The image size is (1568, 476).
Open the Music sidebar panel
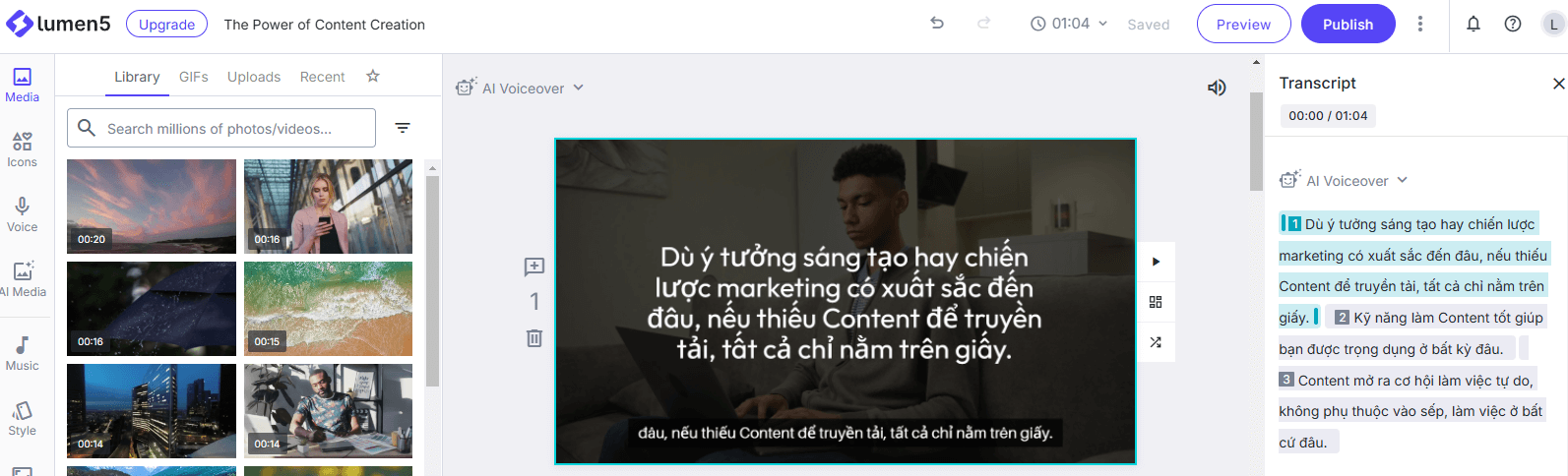click(22, 353)
